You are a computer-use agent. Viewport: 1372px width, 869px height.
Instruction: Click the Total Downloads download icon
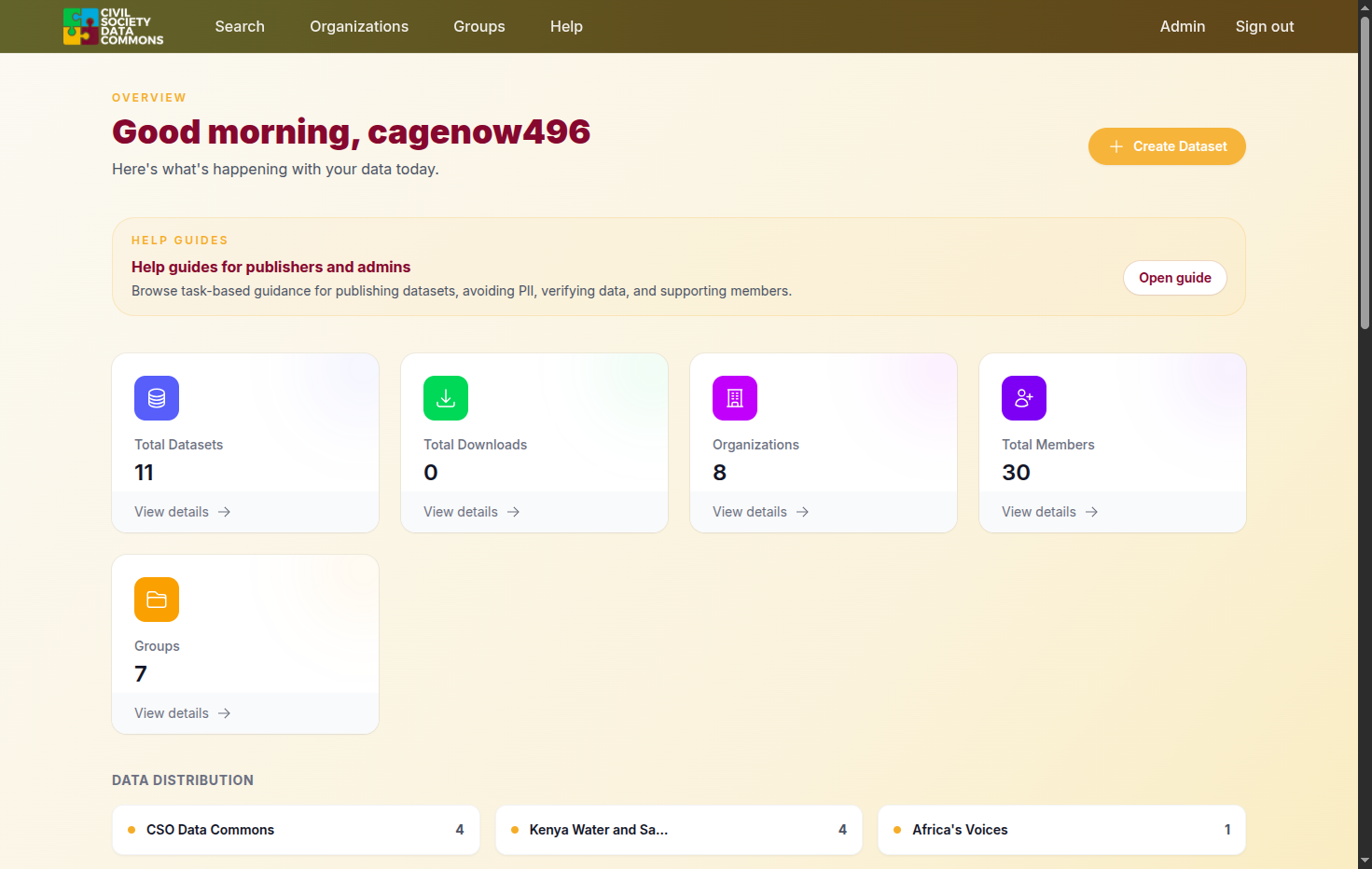click(446, 398)
